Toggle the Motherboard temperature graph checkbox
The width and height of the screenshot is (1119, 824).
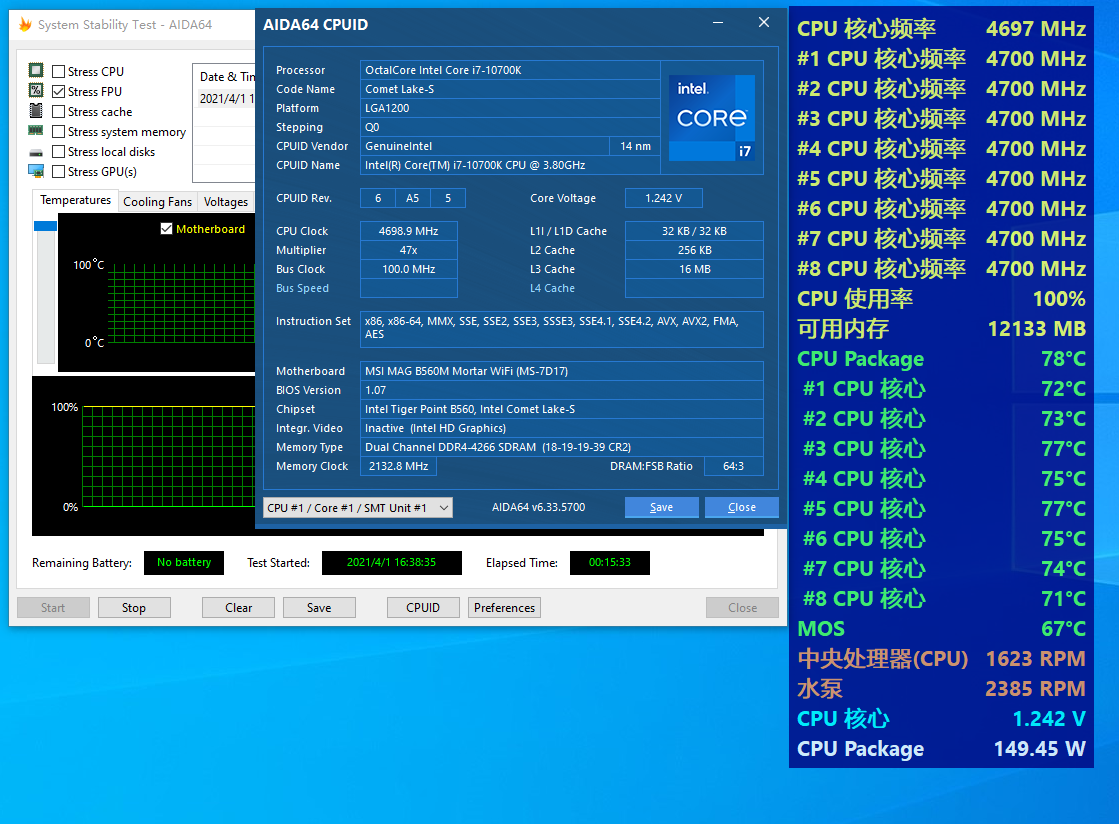167,229
